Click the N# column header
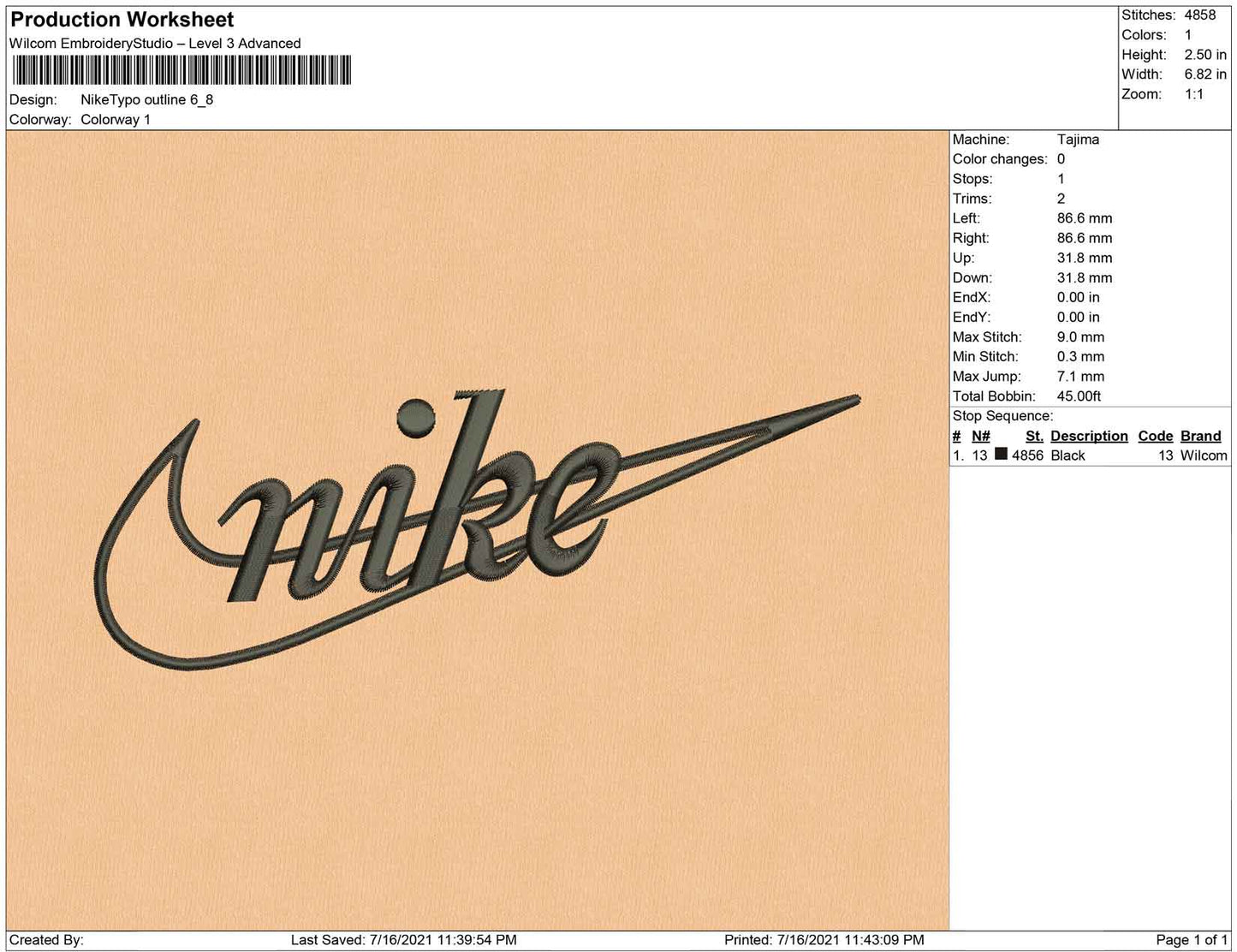 tap(981, 436)
